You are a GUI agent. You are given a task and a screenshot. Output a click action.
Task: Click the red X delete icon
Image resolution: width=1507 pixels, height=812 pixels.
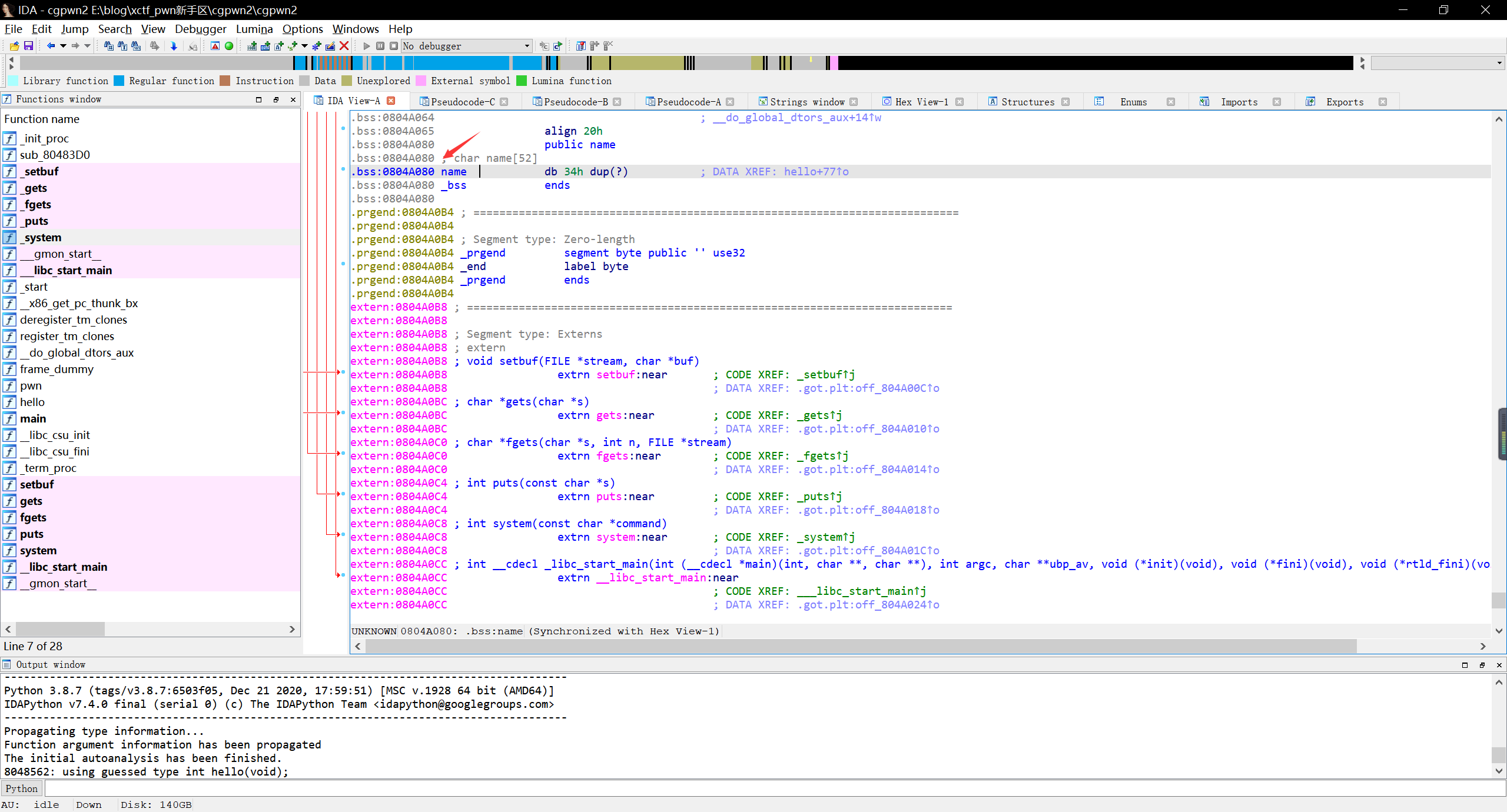pyautogui.click(x=344, y=46)
